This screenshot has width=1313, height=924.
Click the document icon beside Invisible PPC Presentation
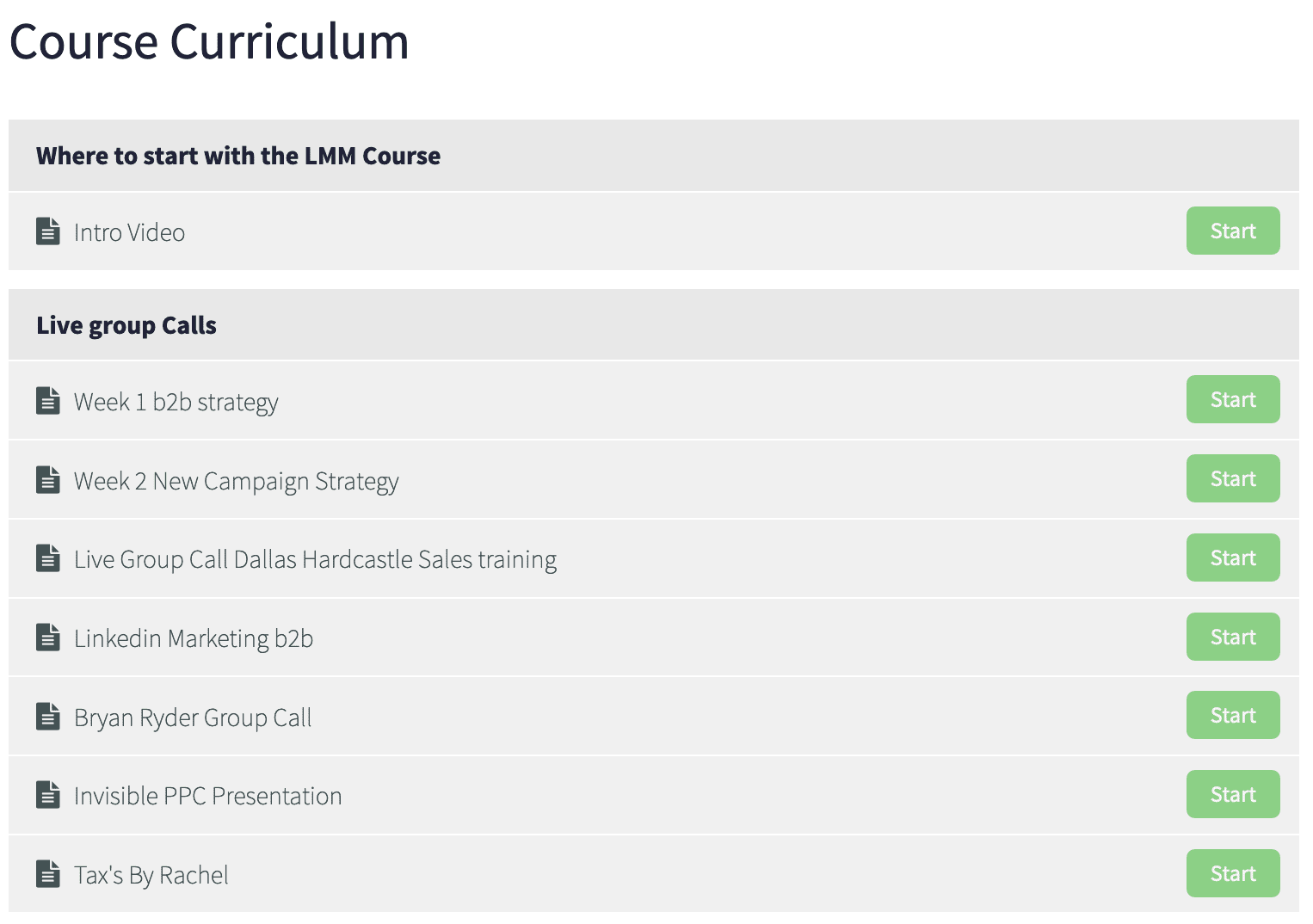pyautogui.click(x=48, y=795)
